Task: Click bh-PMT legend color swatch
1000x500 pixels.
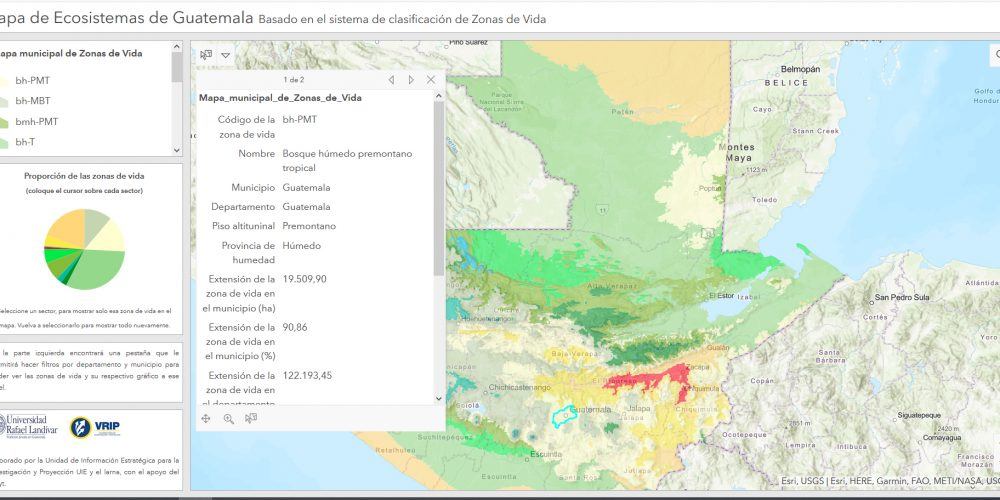Action: 4,81
